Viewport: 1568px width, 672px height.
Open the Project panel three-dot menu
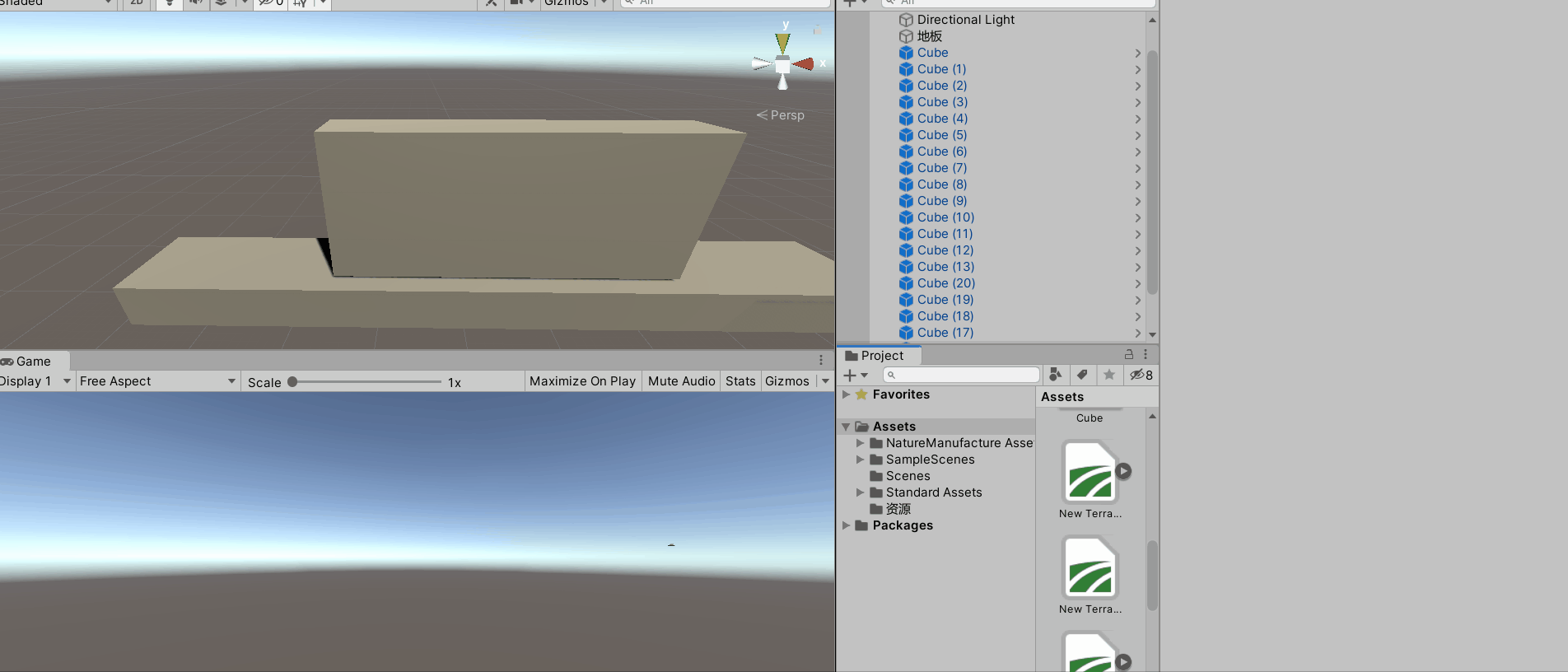pos(1146,354)
